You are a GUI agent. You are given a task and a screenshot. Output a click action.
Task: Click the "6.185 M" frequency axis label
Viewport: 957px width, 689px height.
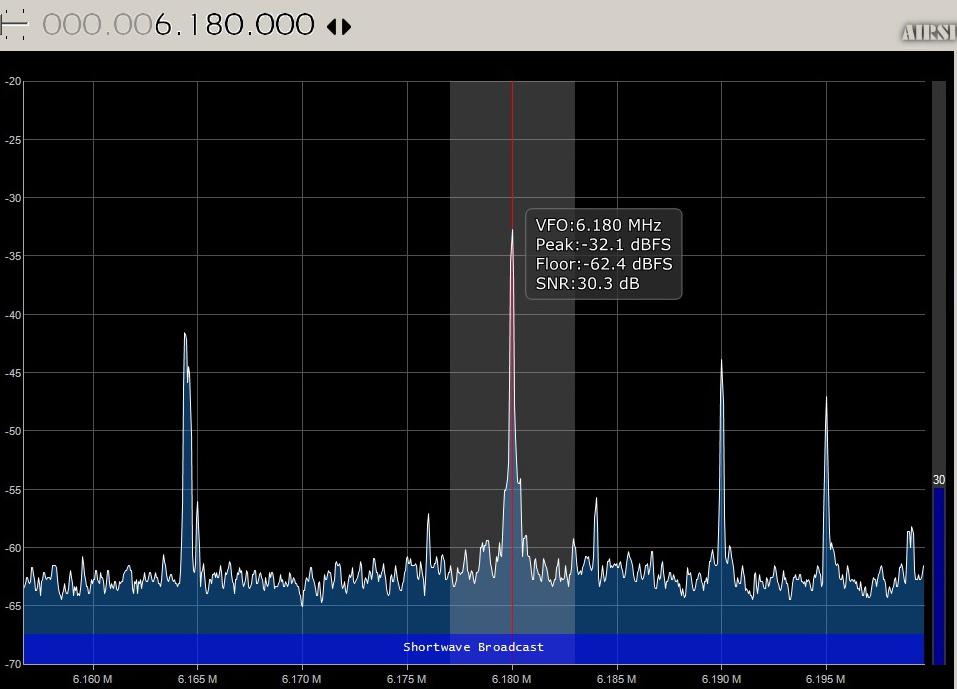pos(616,679)
